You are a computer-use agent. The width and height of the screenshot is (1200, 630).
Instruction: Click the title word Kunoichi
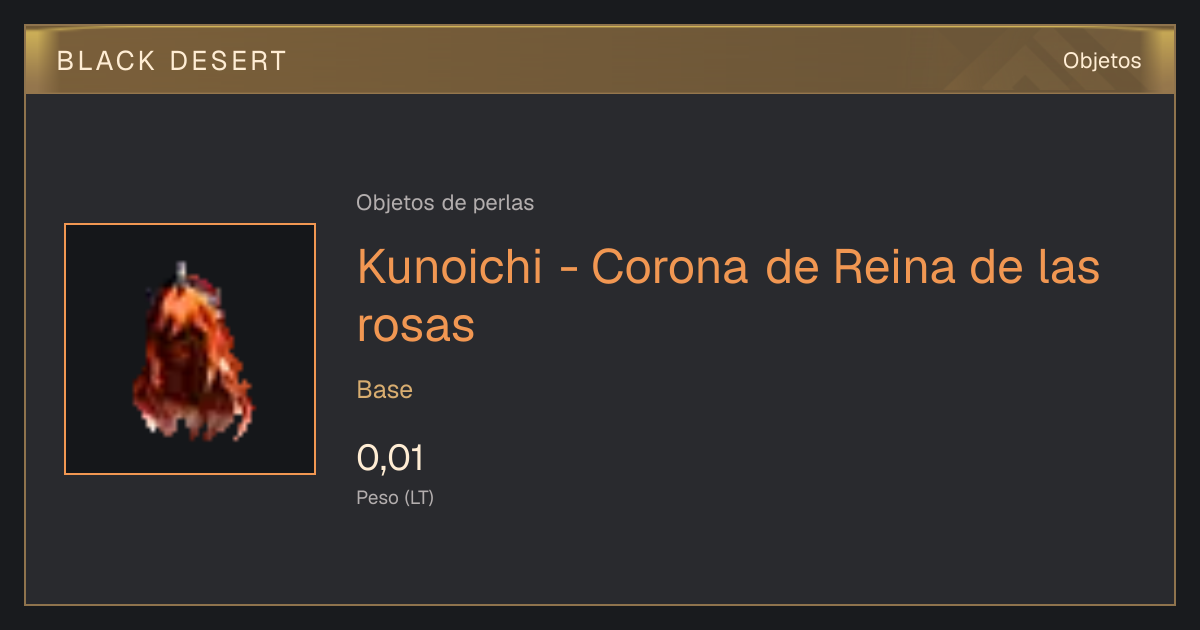point(450,268)
